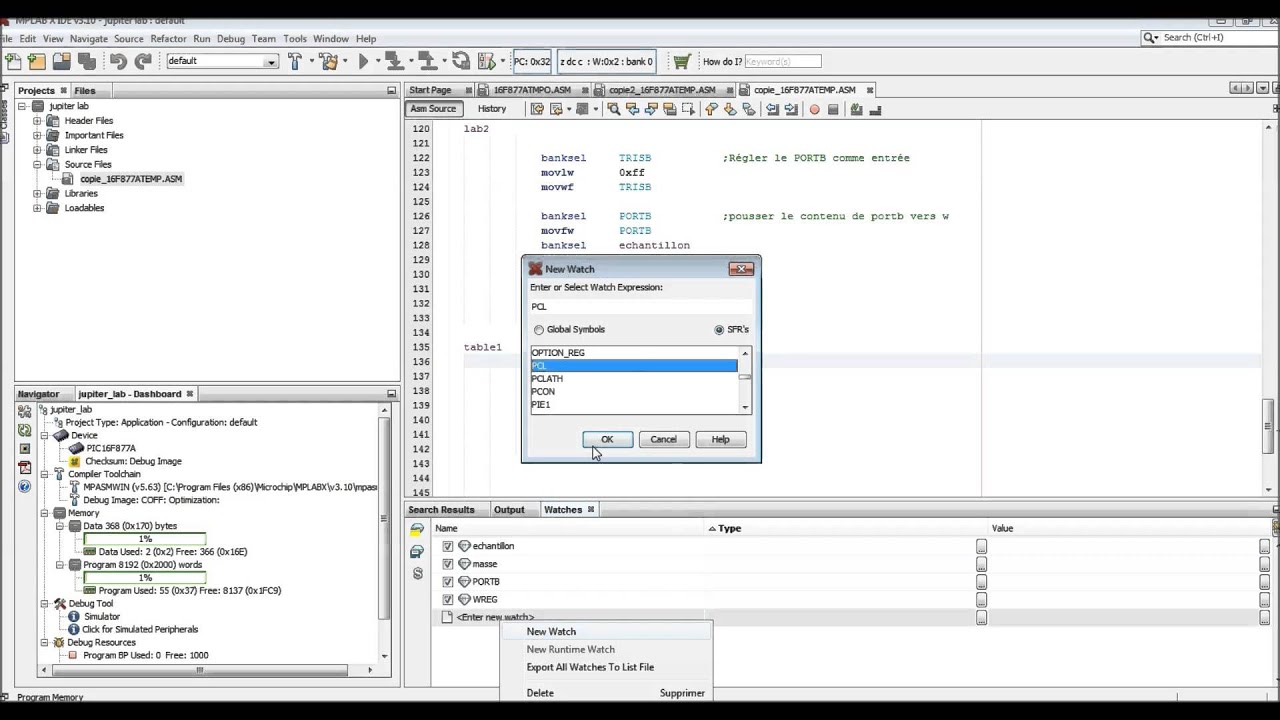Click the Run Project play icon

[x=363, y=61]
